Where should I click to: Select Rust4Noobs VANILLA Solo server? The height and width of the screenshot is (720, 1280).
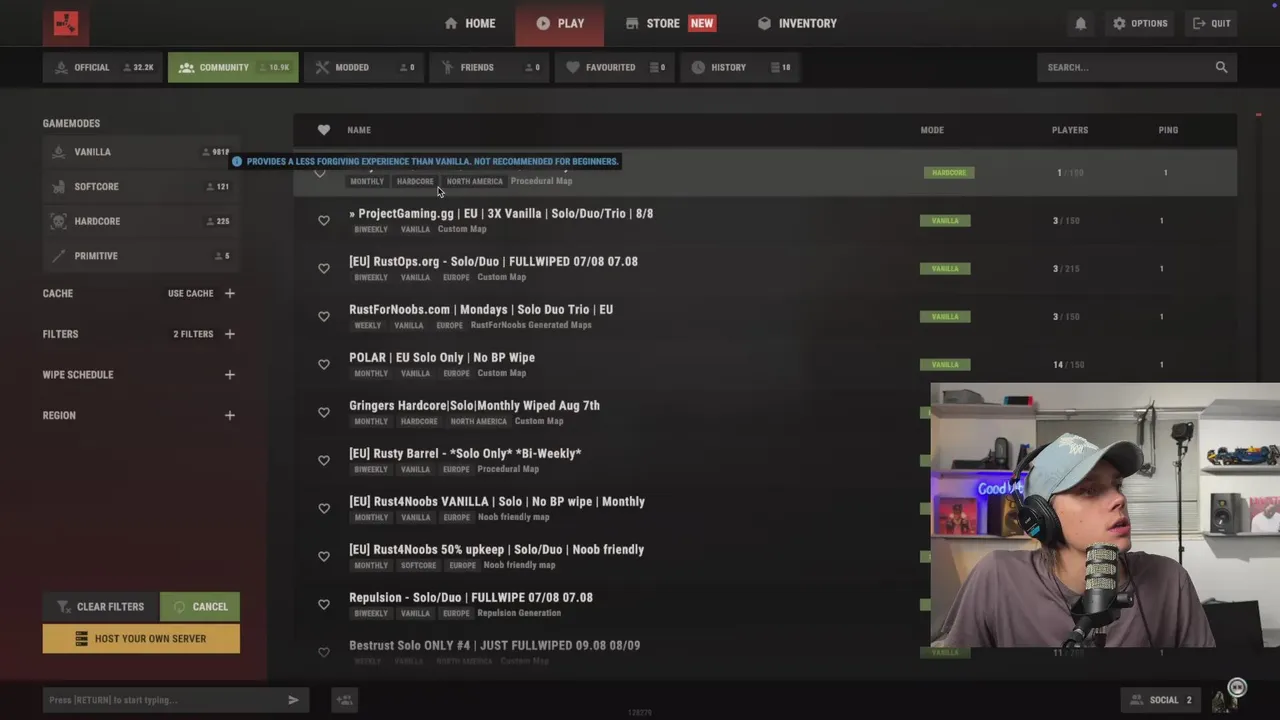coord(612,509)
